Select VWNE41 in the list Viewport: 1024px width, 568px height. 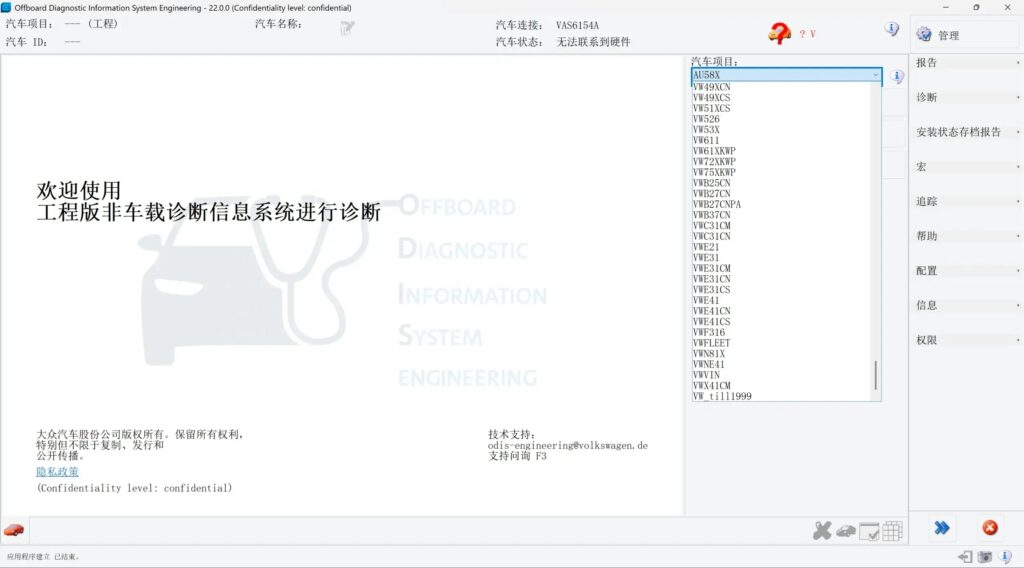(x=781, y=364)
